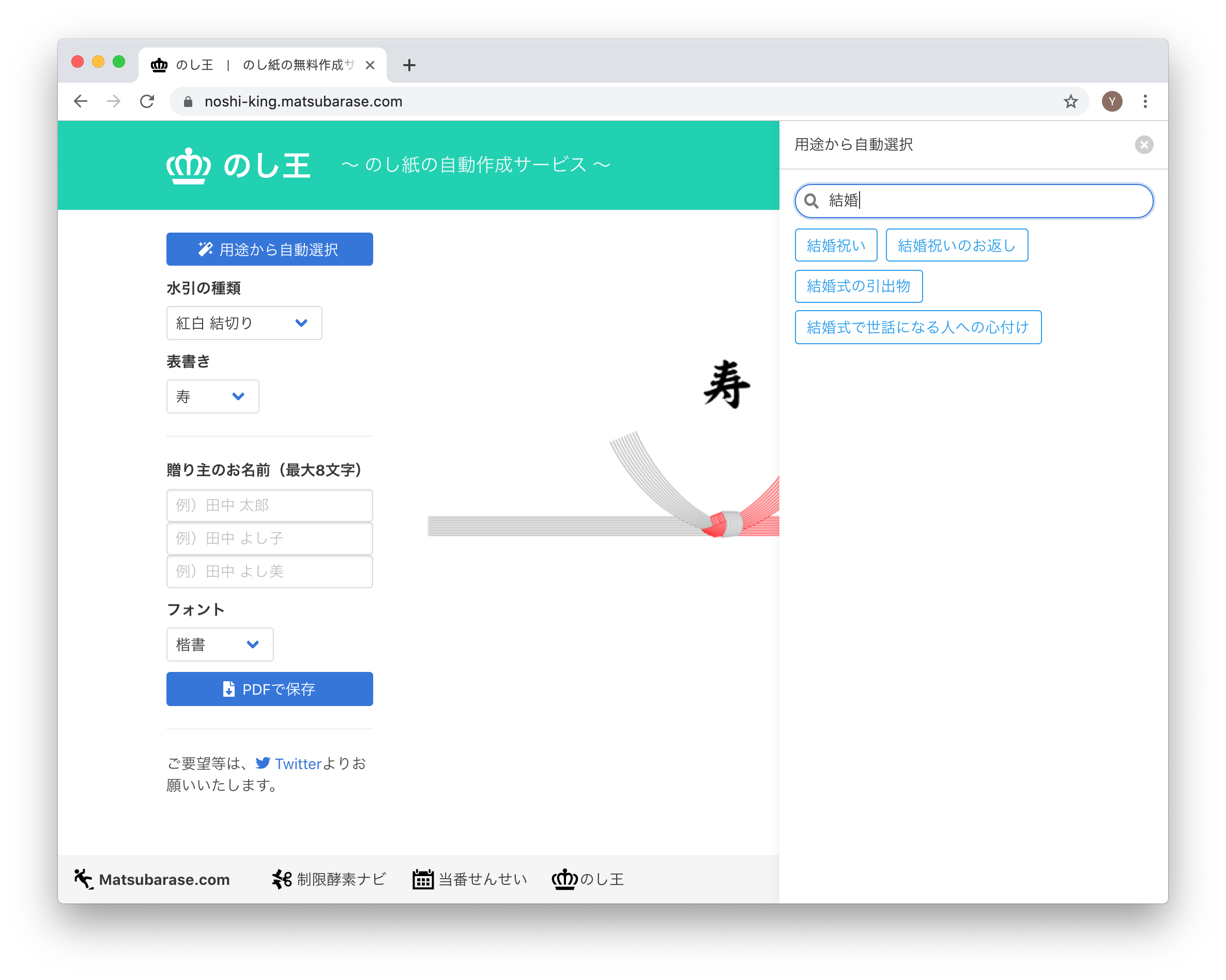
Task: Open the フォント dropdown showing 楷書
Action: coord(220,644)
